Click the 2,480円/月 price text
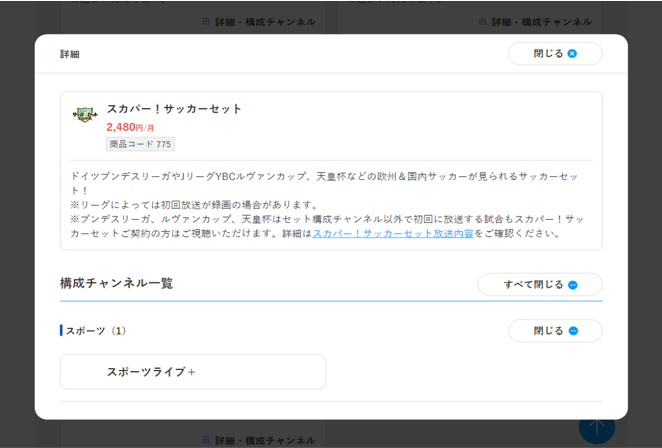 click(x=130, y=127)
